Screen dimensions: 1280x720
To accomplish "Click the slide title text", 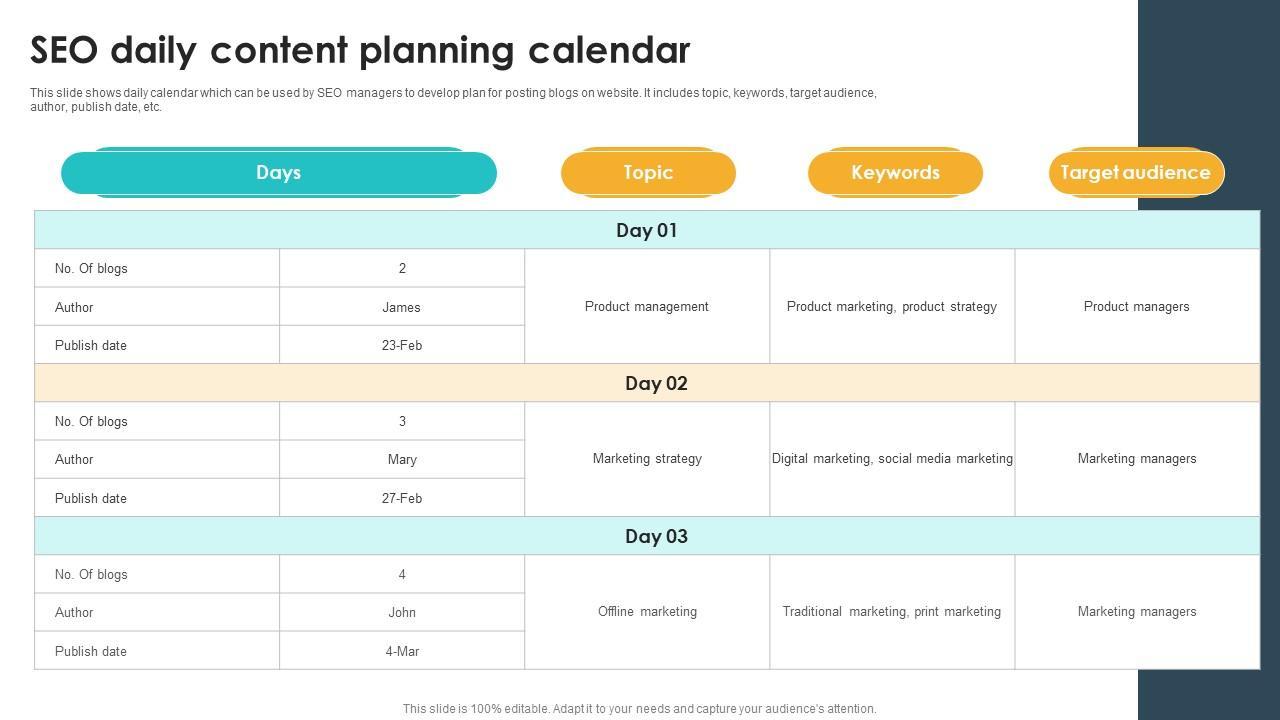I will [x=360, y=50].
